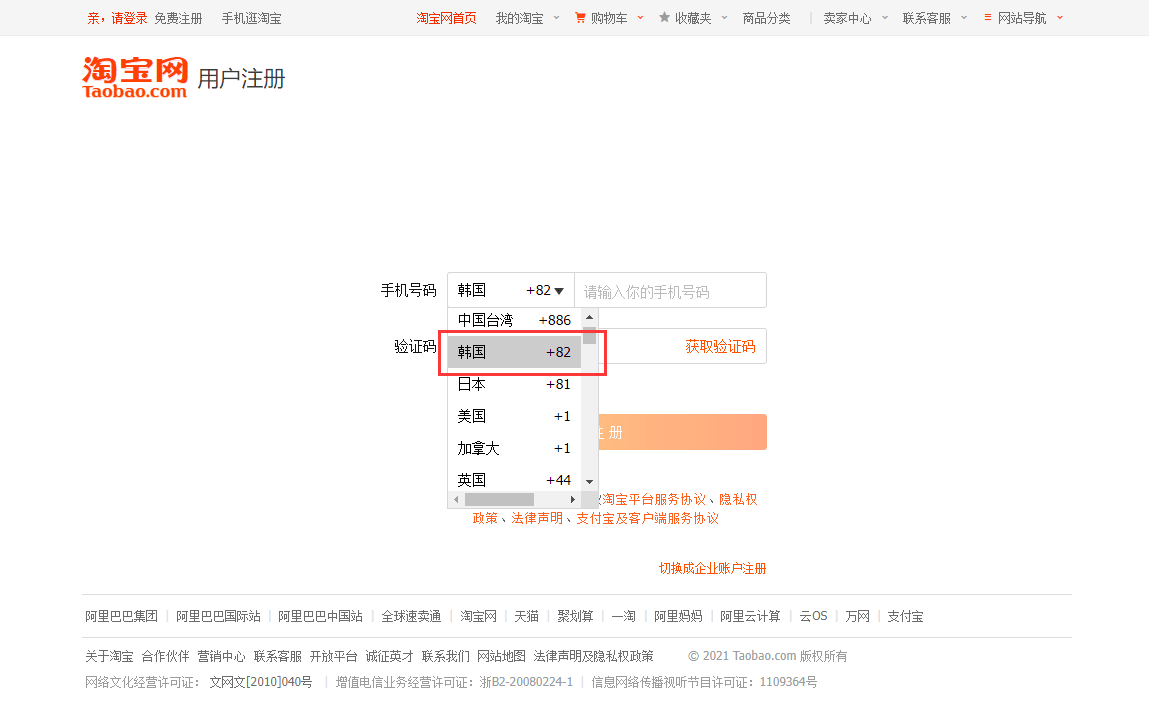Viewport: 1149px width, 727px height.
Task: Open the 商品分类 link
Action: (766, 18)
